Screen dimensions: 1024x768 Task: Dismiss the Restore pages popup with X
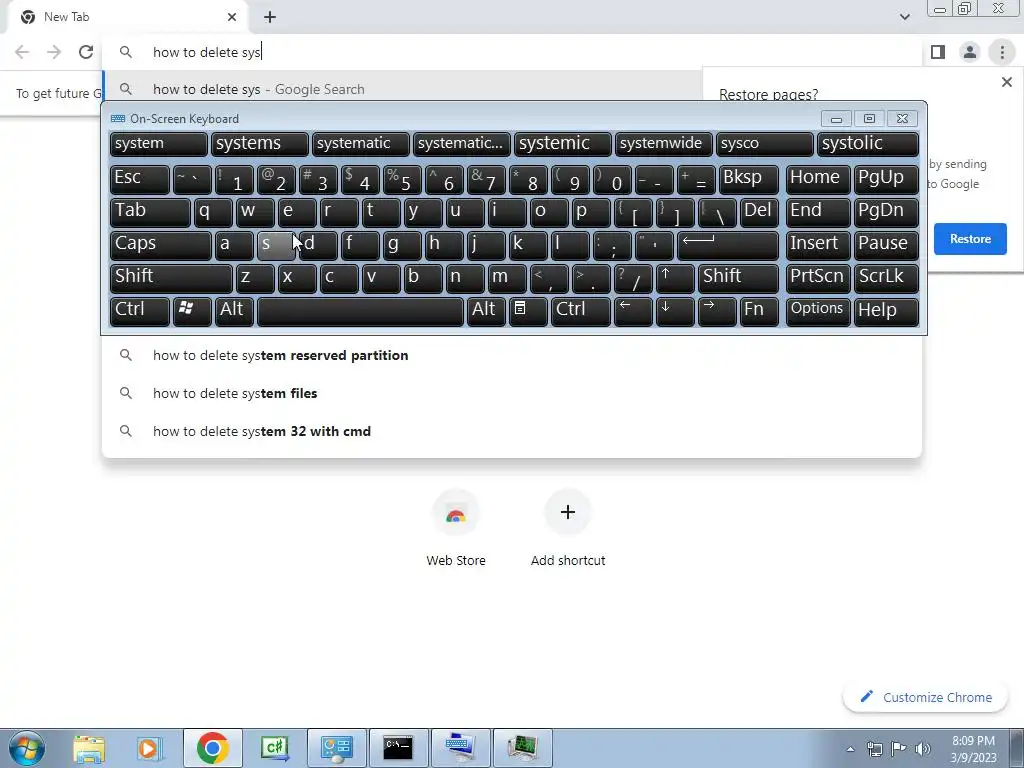tap(1006, 82)
